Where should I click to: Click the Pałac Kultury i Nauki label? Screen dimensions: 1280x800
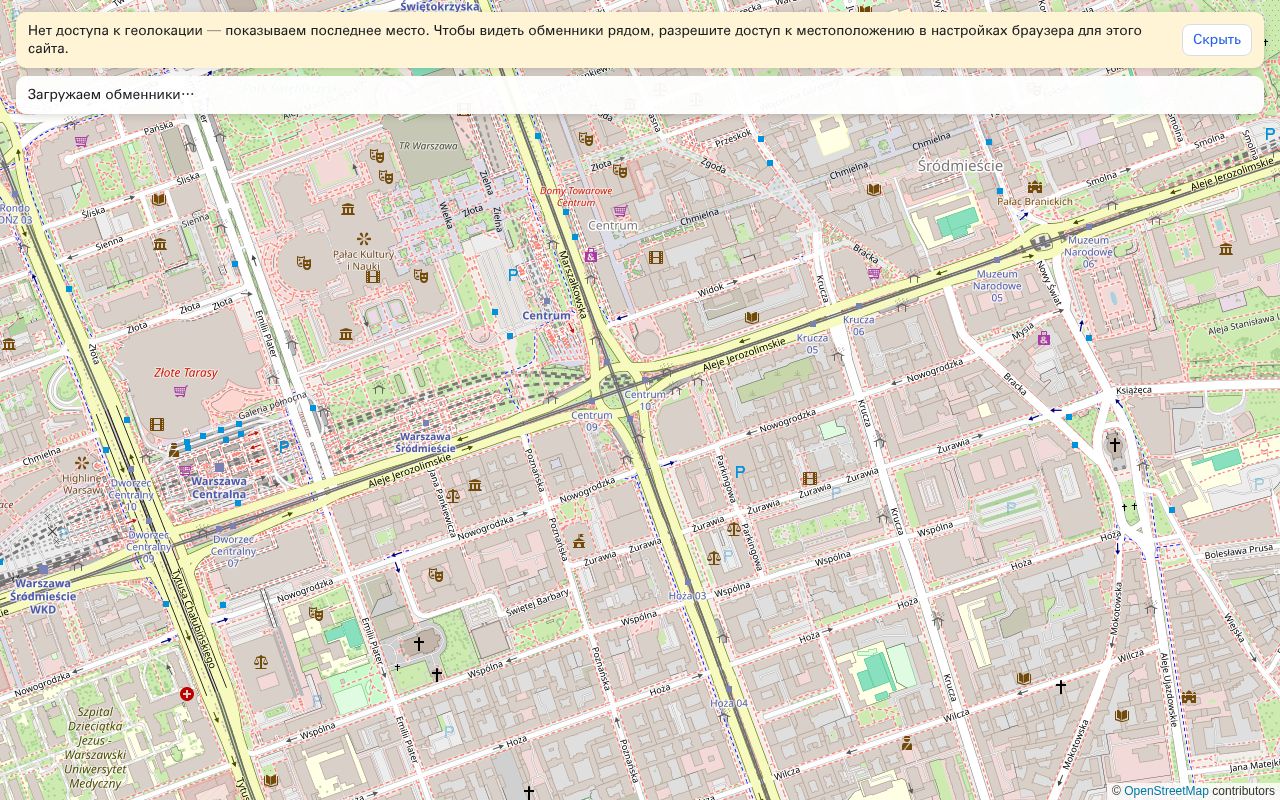tap(363, 260)
